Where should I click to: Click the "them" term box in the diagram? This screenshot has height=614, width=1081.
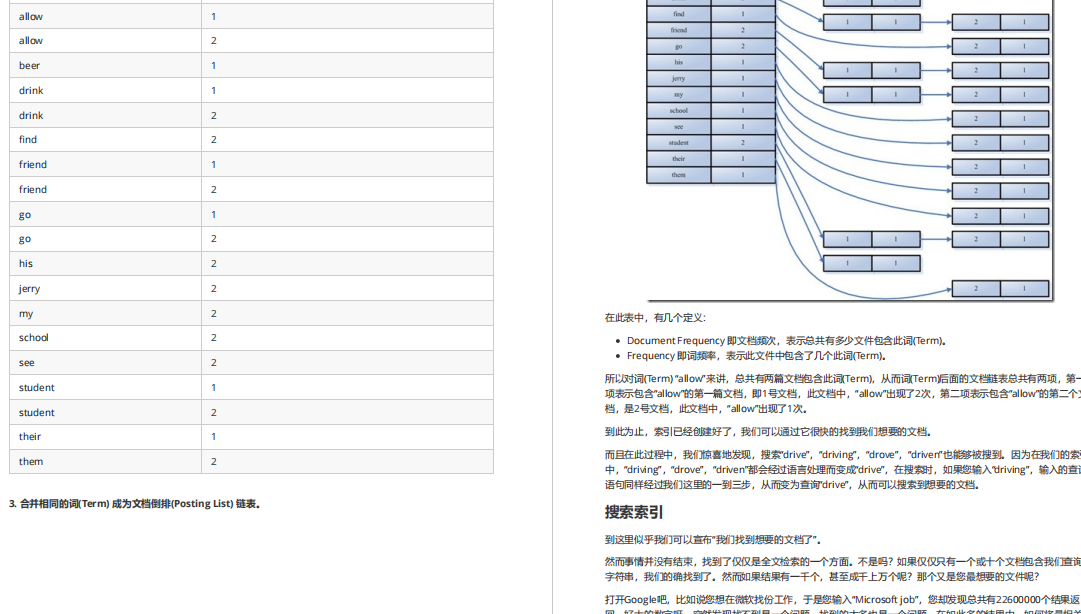point(678,175)
